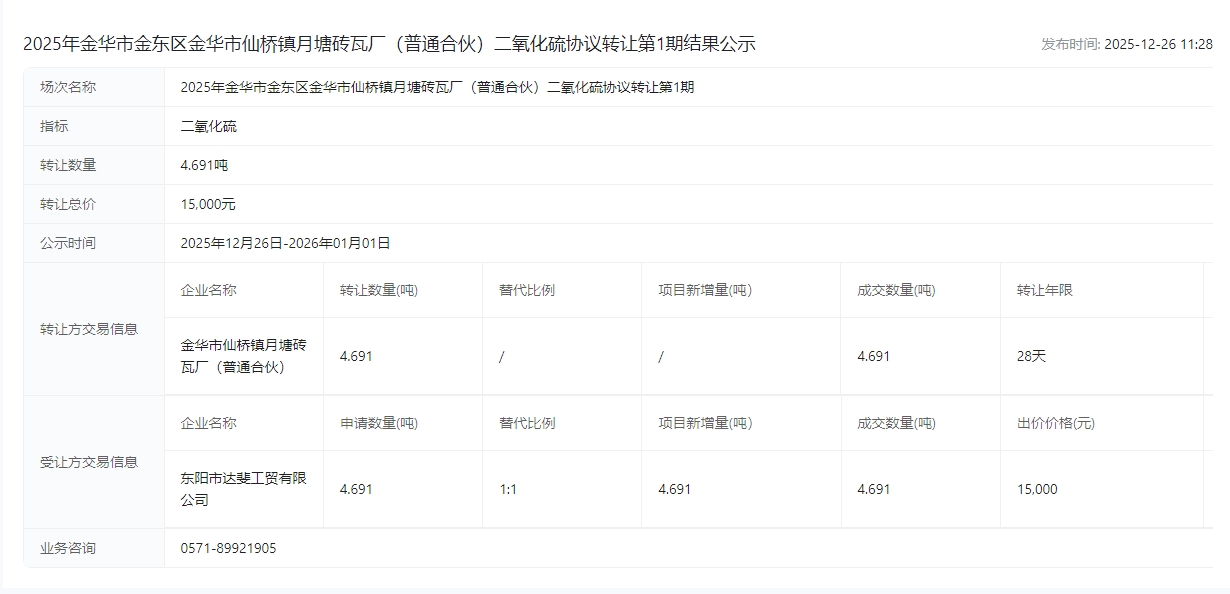Click the page title about 二氧化硫协议转让第1期结果公示
The height and width of the screenshot is (594, 1230).
(389, 44)
